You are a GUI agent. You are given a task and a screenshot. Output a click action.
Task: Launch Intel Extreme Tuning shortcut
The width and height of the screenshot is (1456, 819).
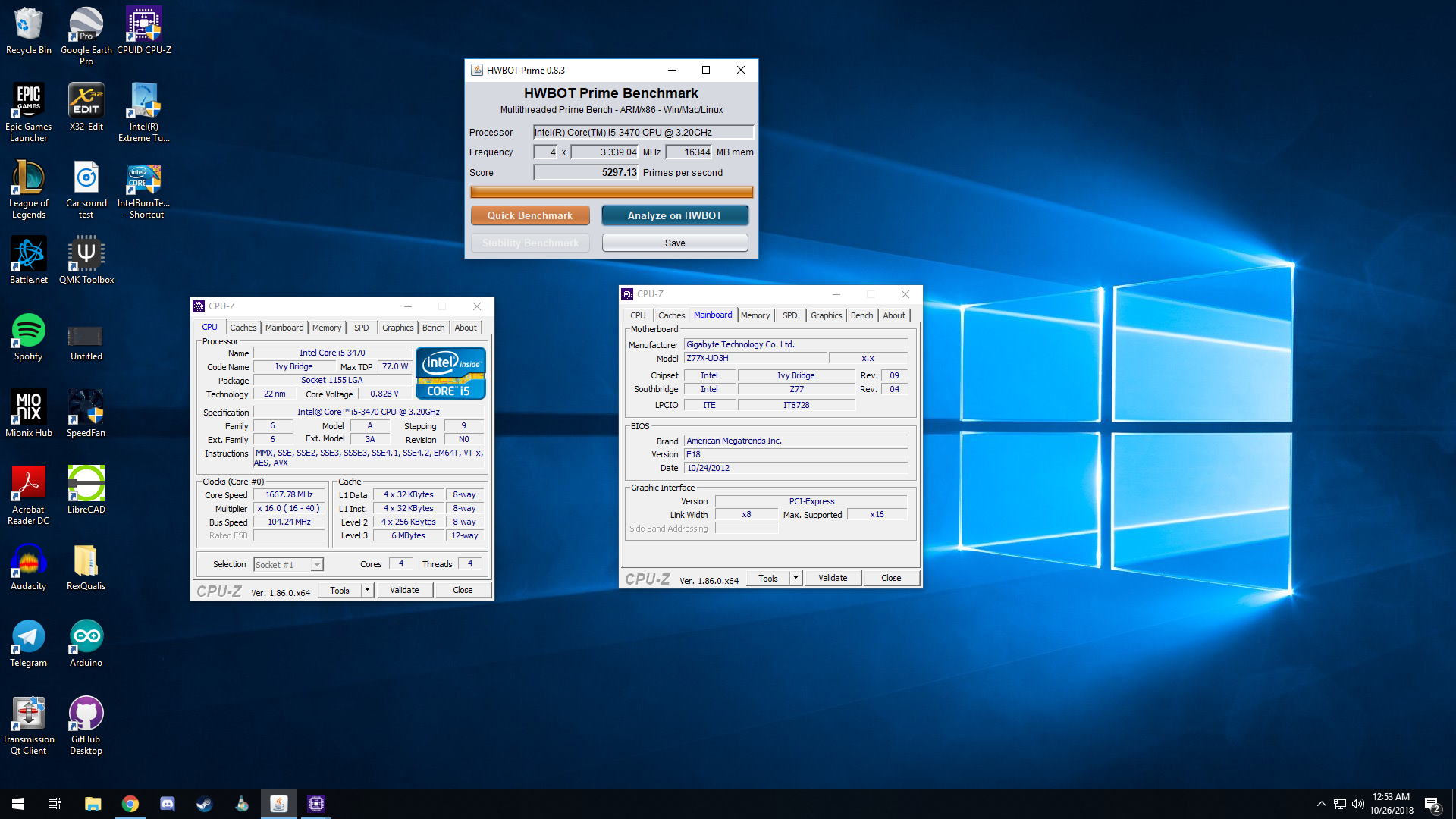click(144, 112)
